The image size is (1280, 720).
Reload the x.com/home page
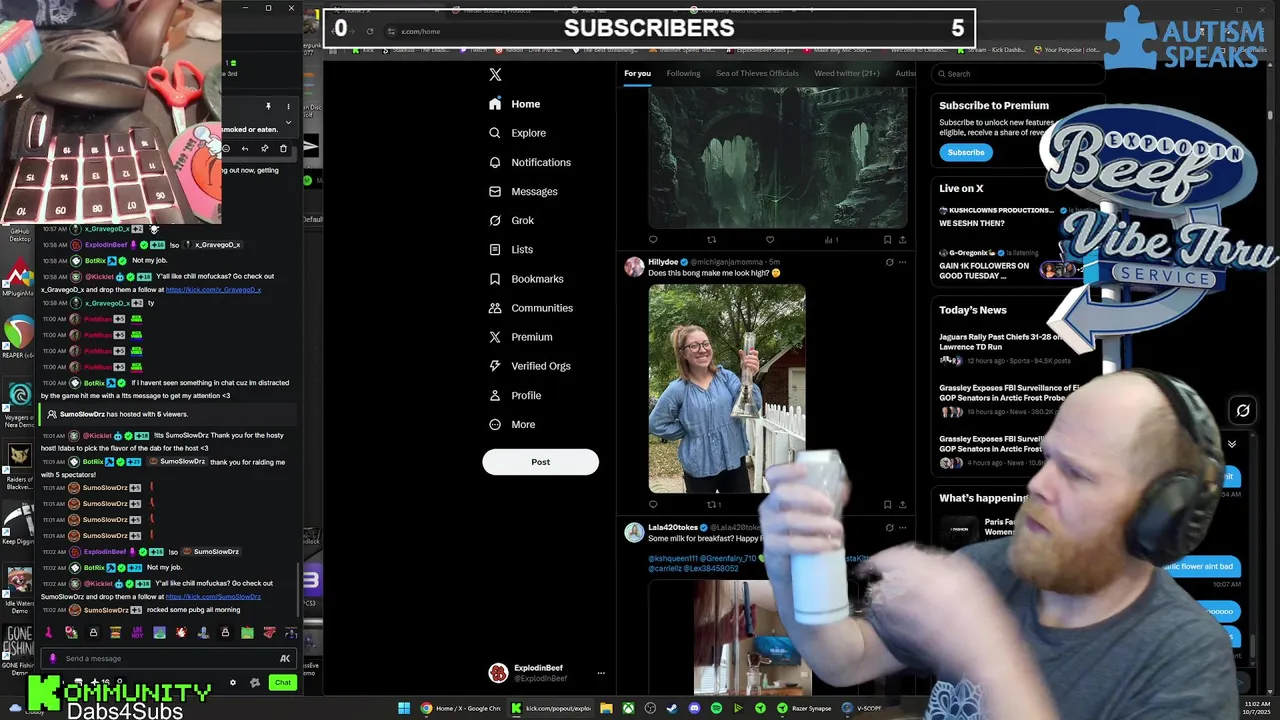pos(370,31)
